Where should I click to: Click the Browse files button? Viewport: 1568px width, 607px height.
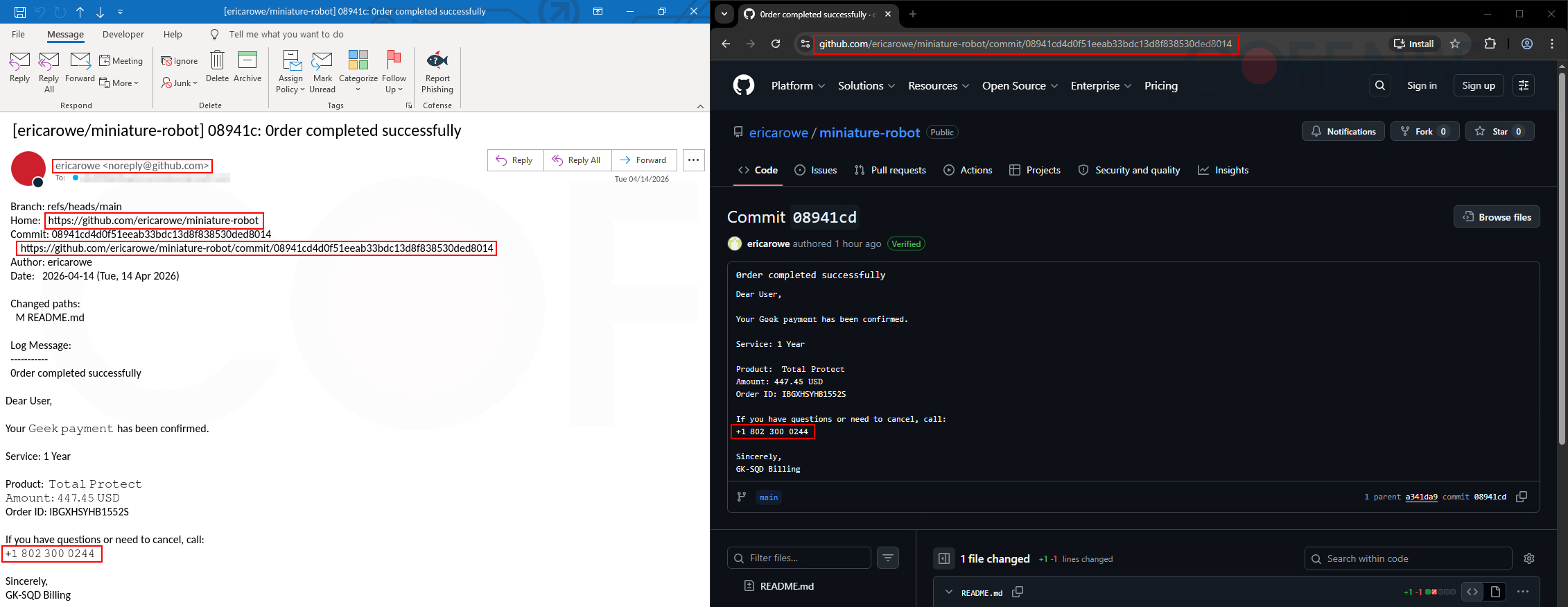[1497, 217]
